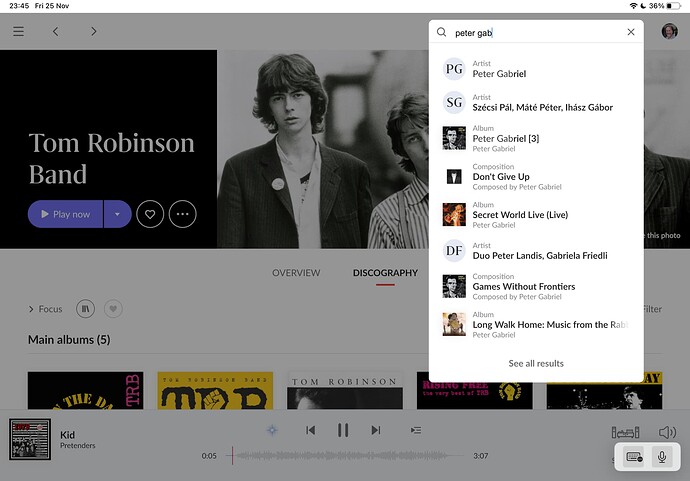690x481 pixels.
Task: Open the yellow TRB fist album cover
Action: click(215, 391)
